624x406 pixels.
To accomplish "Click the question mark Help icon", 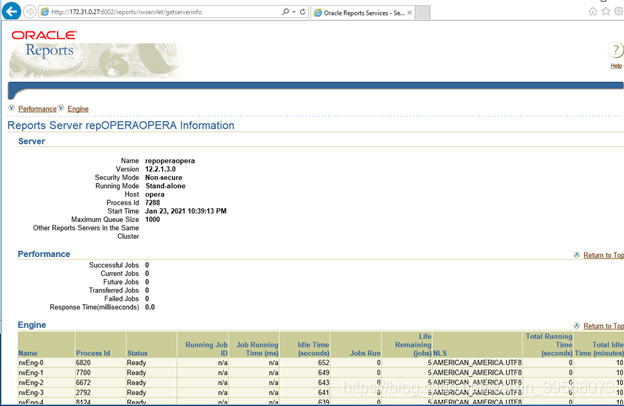I will 615,50.
